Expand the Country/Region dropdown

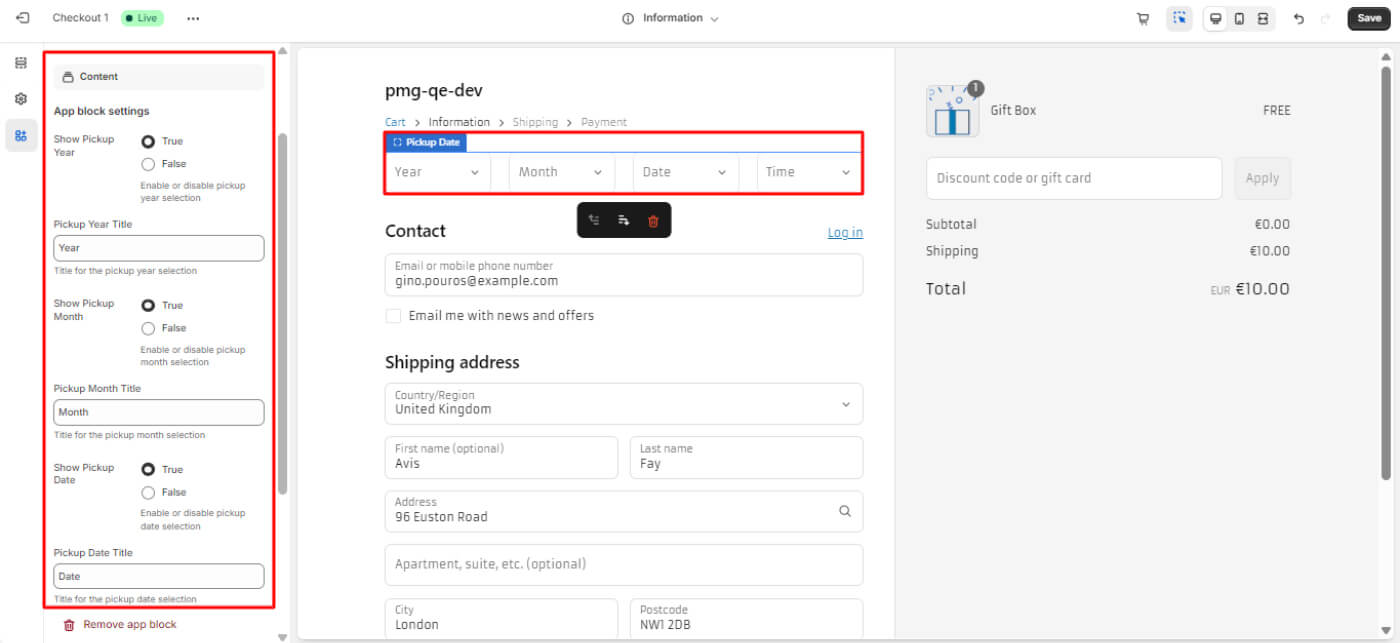coord(623,404)
